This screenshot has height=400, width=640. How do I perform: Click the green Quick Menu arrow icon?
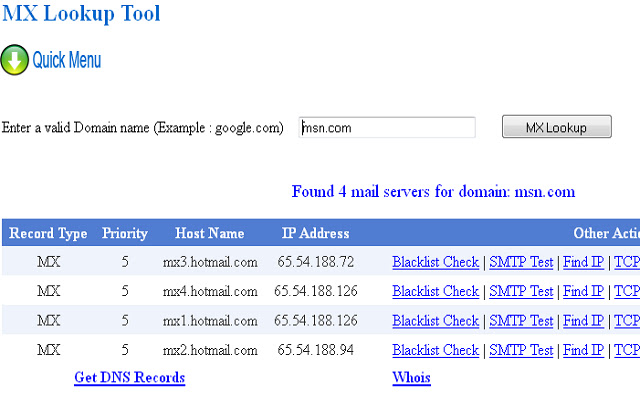(15, 60)
